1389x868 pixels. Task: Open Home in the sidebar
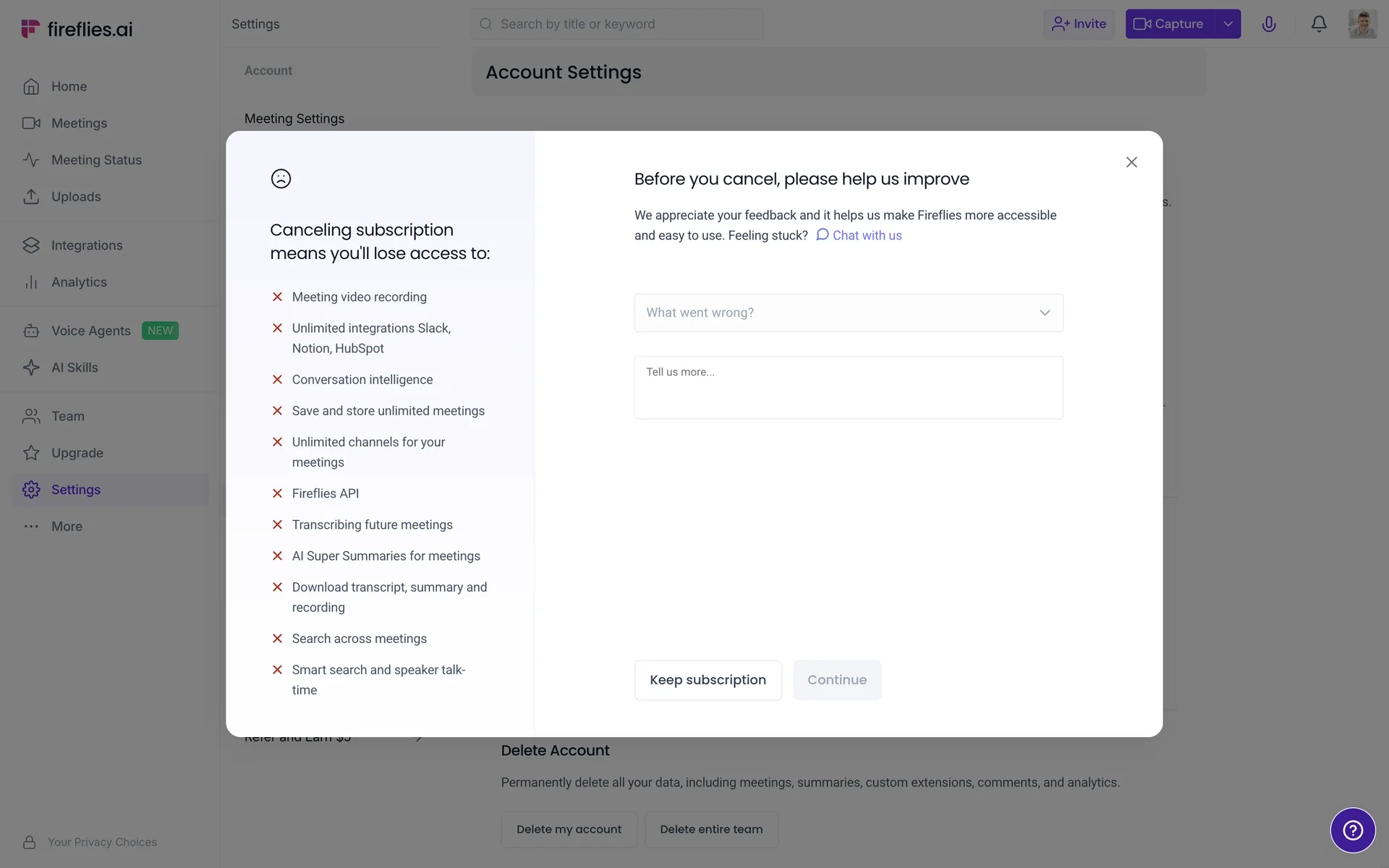click(x=69, y=86)
